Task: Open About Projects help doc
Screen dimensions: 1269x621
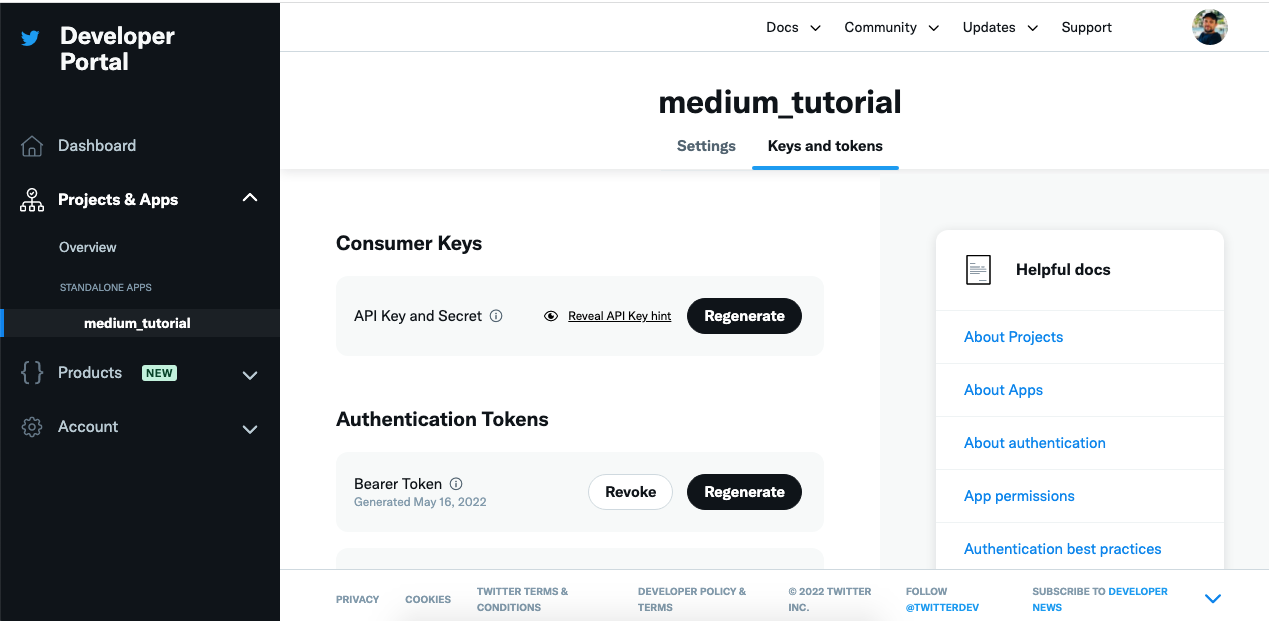Action: coord(1013,337)
